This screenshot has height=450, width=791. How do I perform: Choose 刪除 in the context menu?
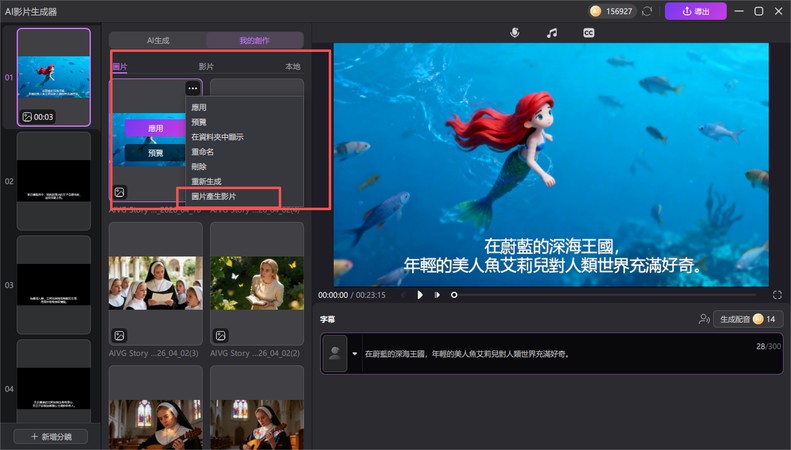(199, 166)
